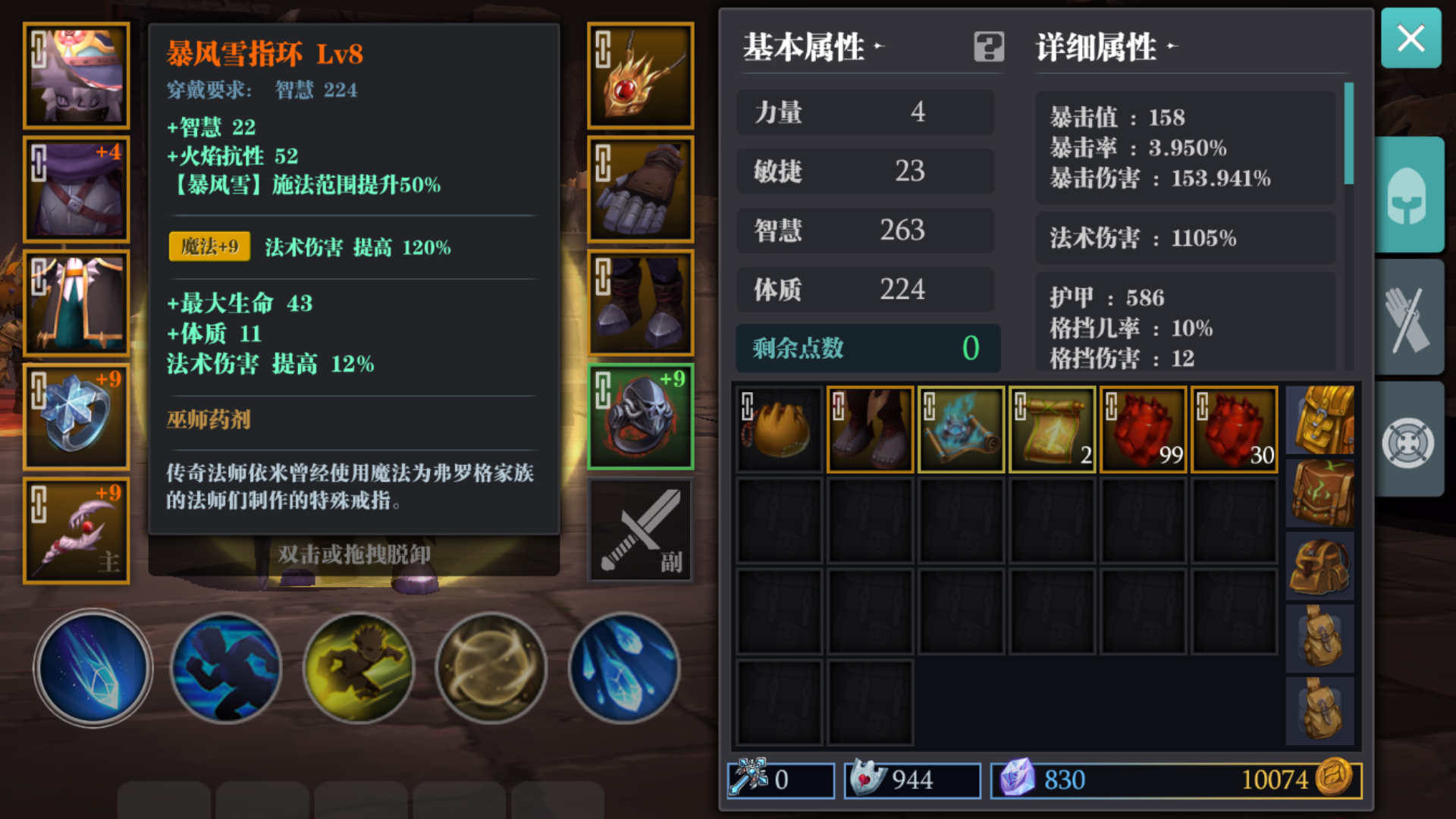The width and height of the screenshot is (1456, 819).
Task: Select the leather gloves equipment slot
Action: pos(641,189)
